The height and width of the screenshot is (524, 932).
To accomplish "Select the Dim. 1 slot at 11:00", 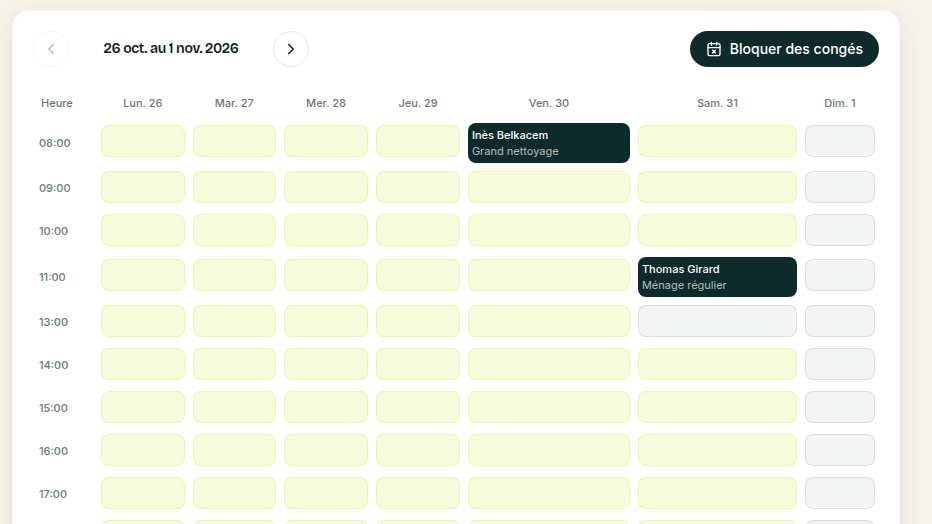I will coord(840,275).
